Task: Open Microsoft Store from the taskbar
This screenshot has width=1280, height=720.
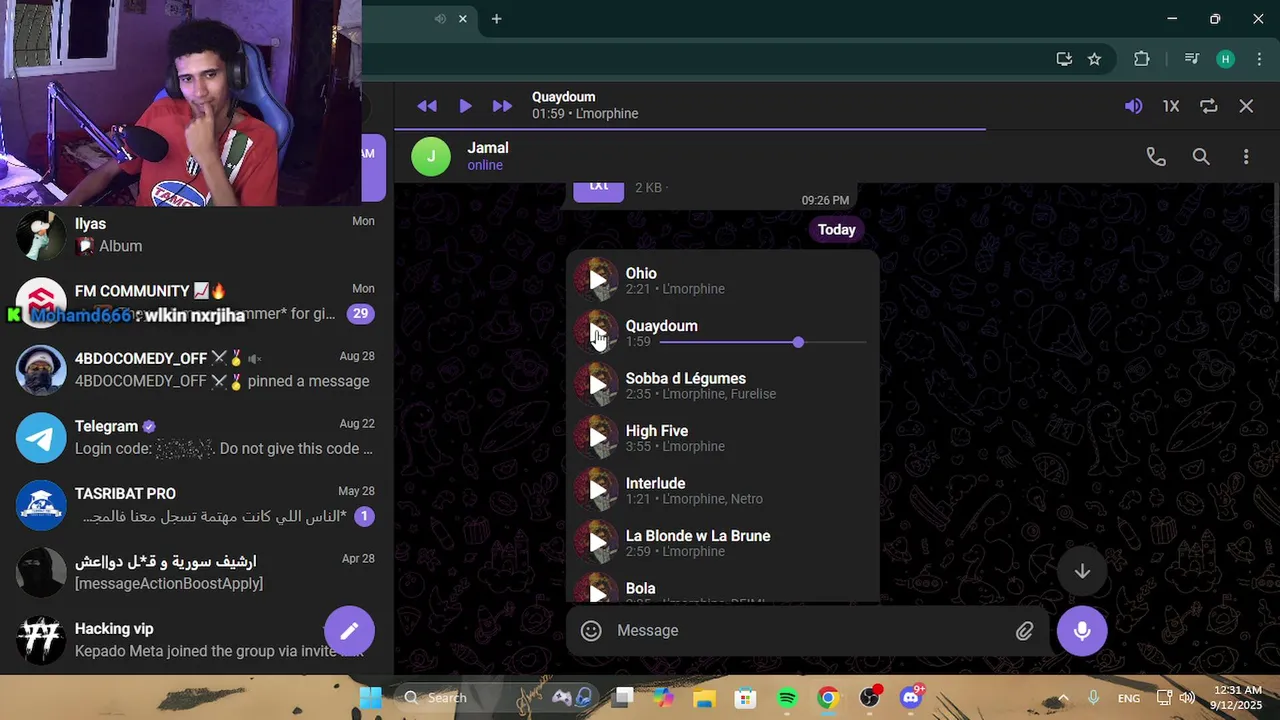Action: pos(745,698)
